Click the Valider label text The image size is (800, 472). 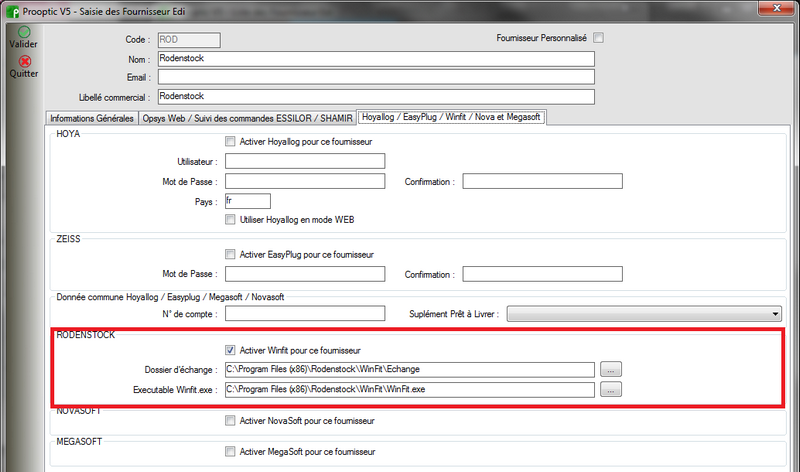(23, 44)
